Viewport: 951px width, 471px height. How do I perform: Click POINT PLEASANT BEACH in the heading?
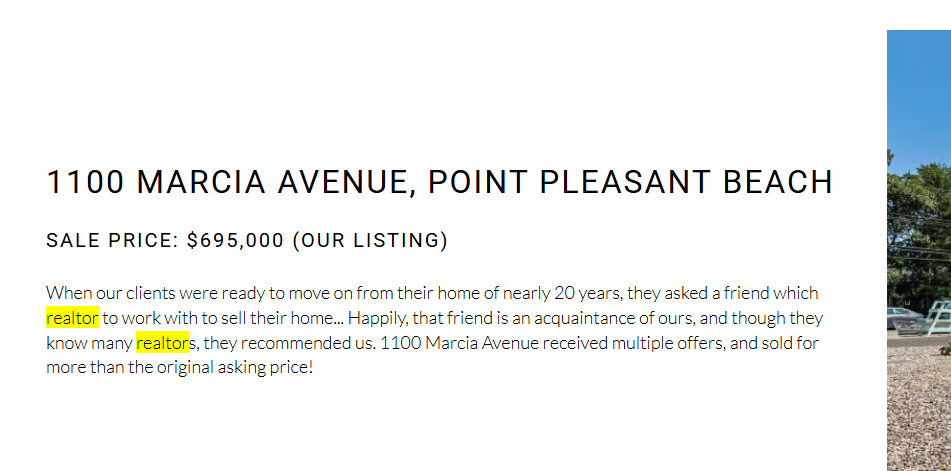tap(630, 182)
